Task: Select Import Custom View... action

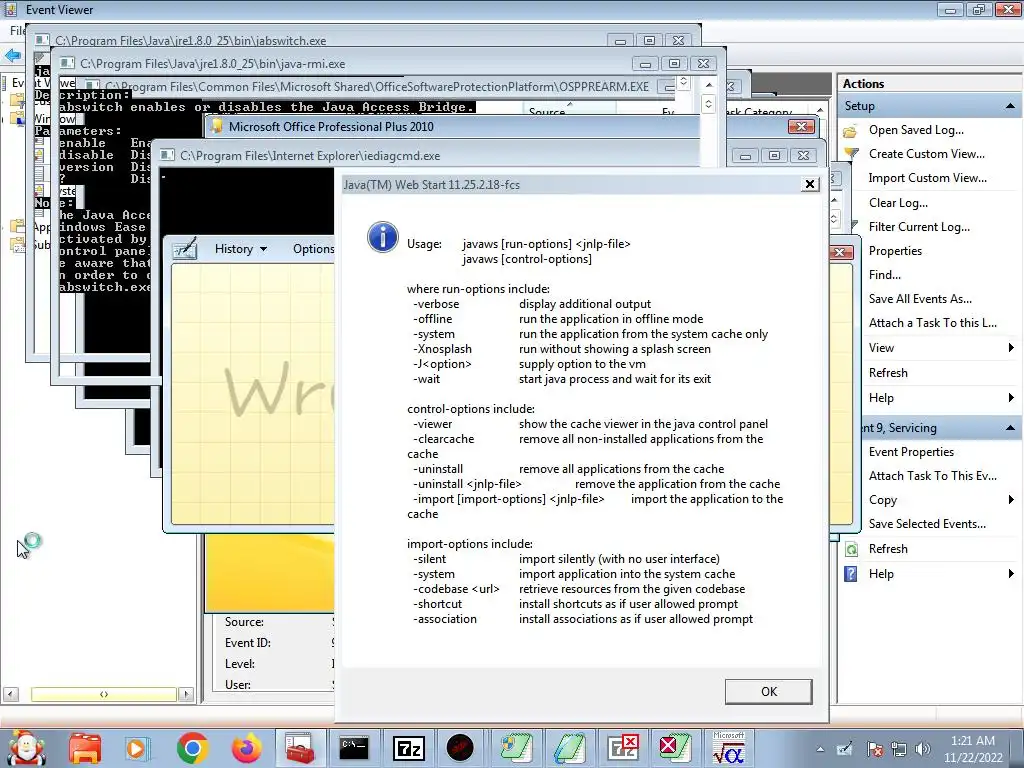Action: [x=927, y=178]
